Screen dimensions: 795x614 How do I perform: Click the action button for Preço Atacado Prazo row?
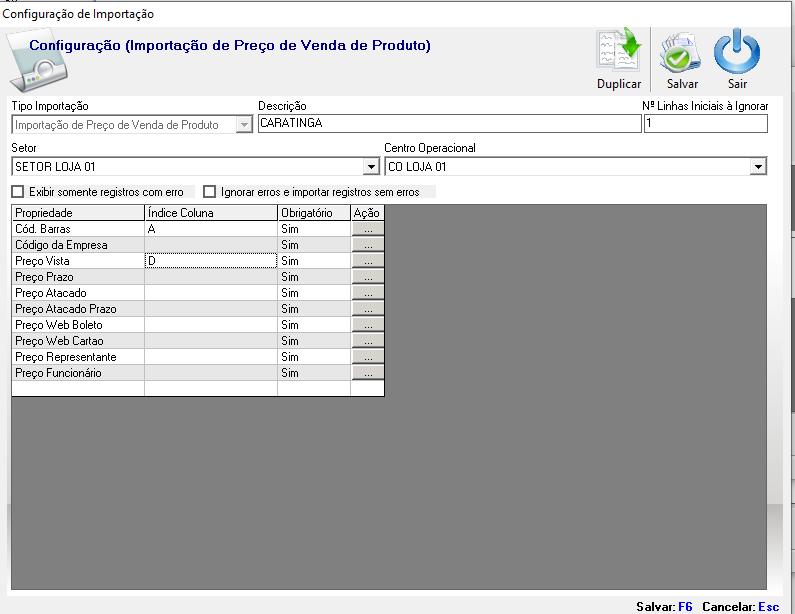pos(368,308)
